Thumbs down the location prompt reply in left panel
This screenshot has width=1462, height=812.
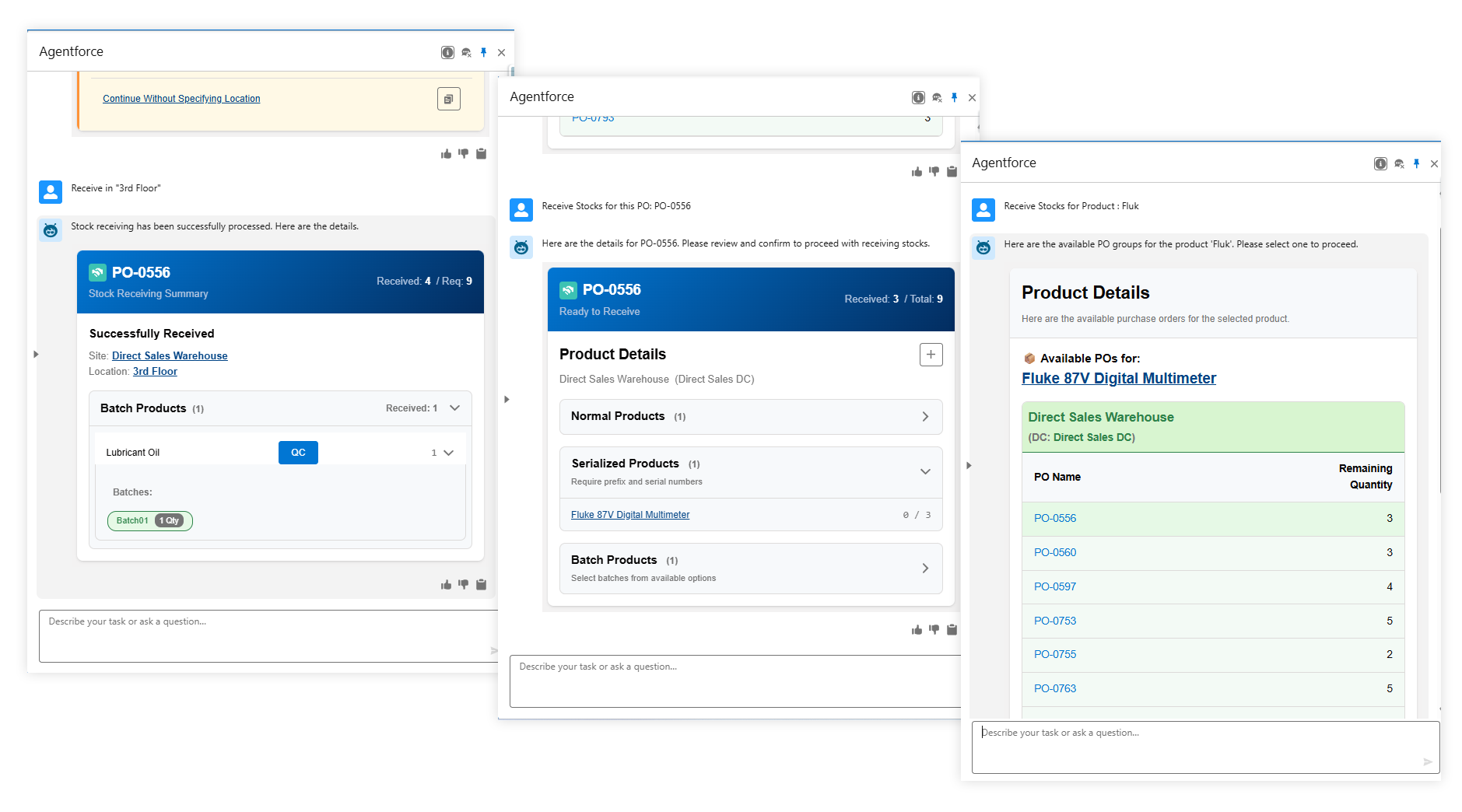click(464, 154)
